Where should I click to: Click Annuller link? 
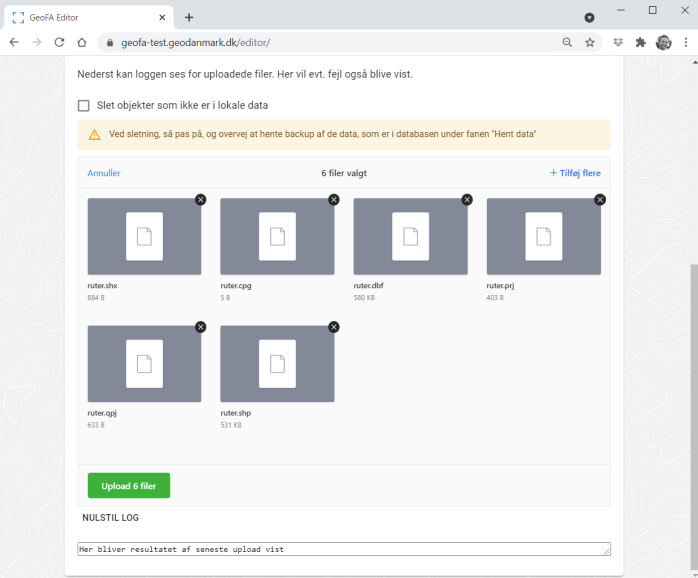click(x=104, y=173)
